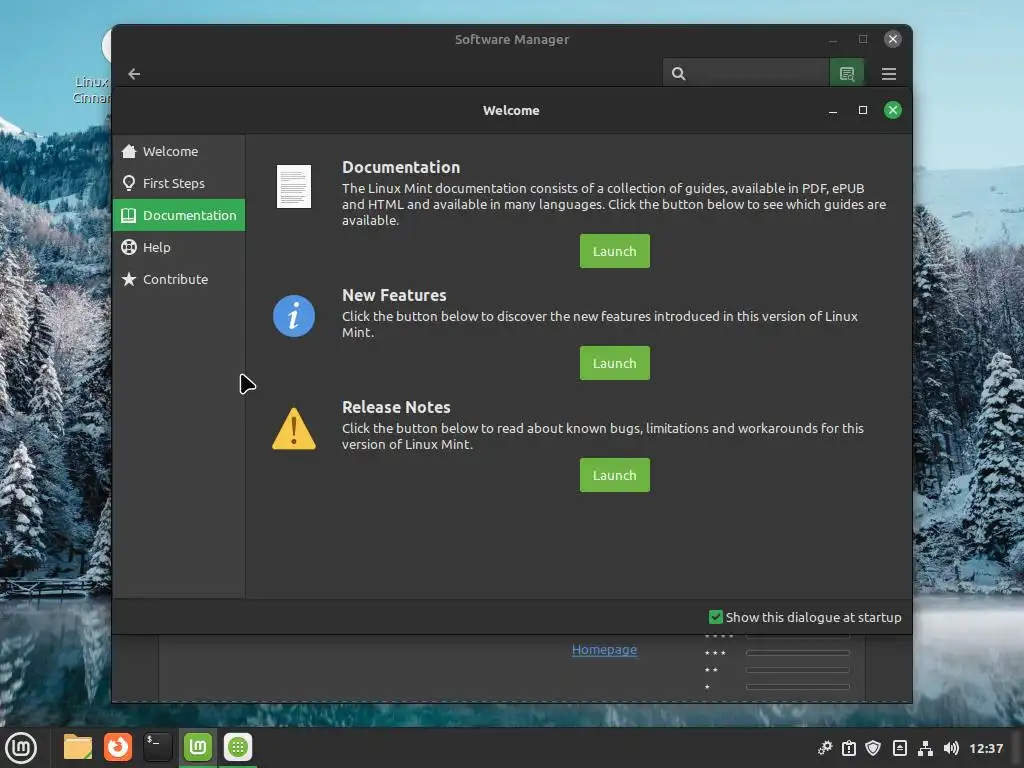This screenshot has width=1024, height=768.
Task: Click the Contribute star icon in sidebar
Action: point(129,280)
